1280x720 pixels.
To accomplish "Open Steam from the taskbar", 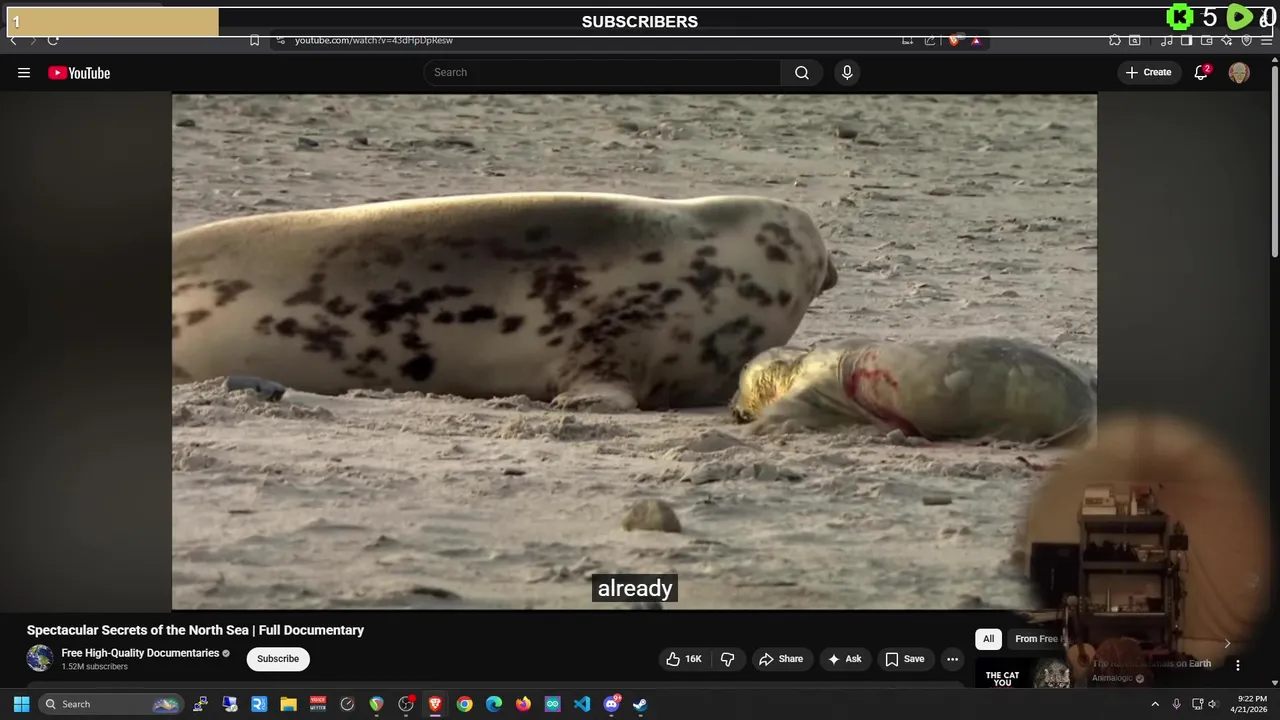I will 640,704.
